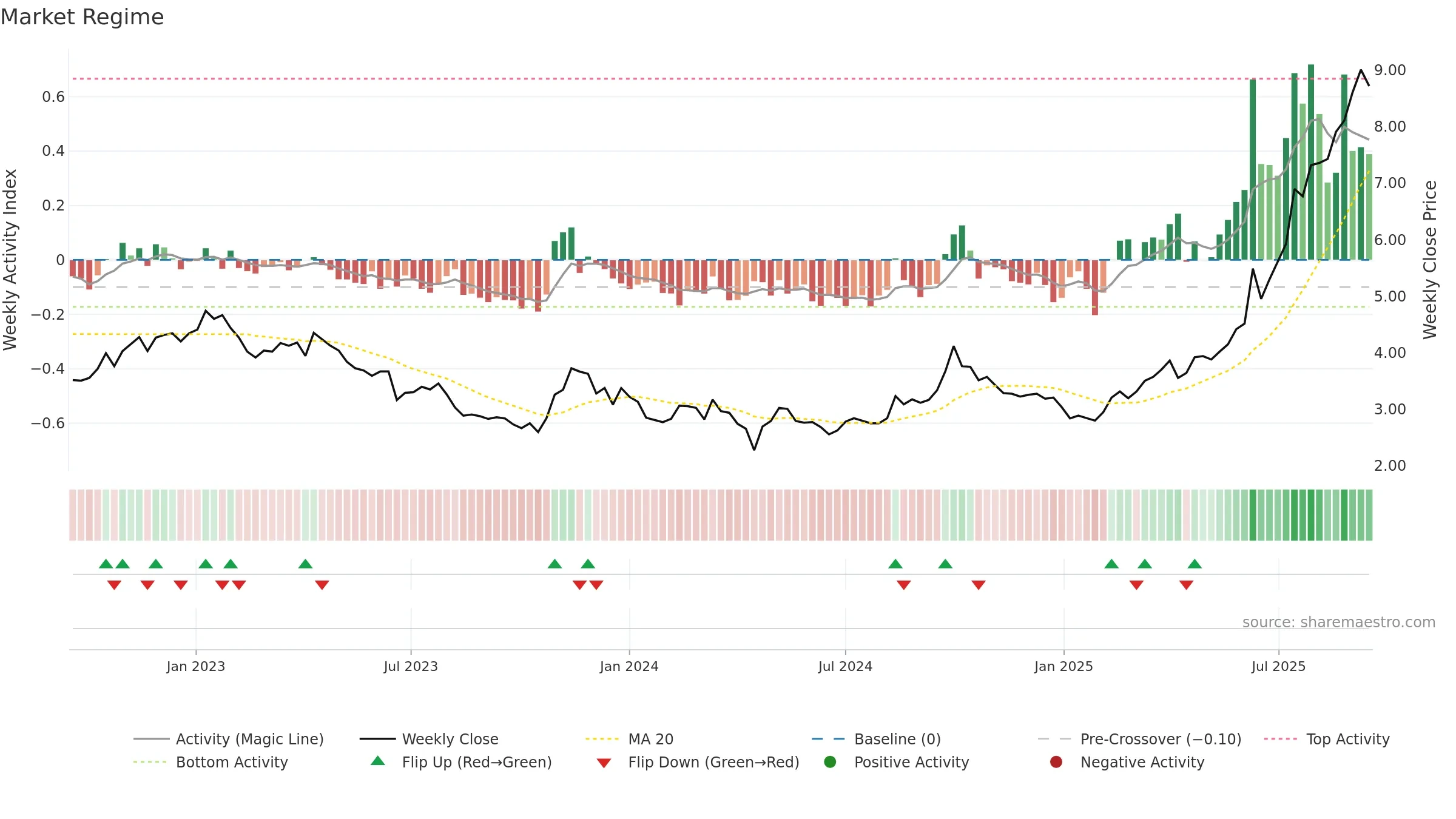Image resolution: width=1456 pixels, height=819 pixels.
Task: Click the Negative Activity legend label
Action: tap(1142, 762)
